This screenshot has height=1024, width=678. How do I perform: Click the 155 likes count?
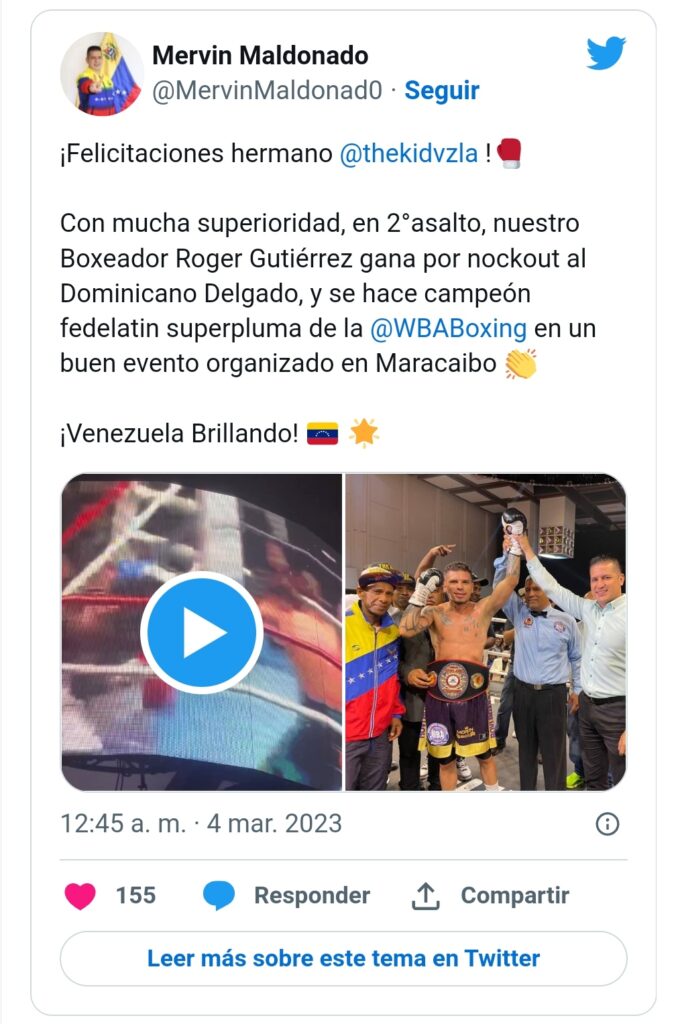pyautogui.click(x=136, y=895)
